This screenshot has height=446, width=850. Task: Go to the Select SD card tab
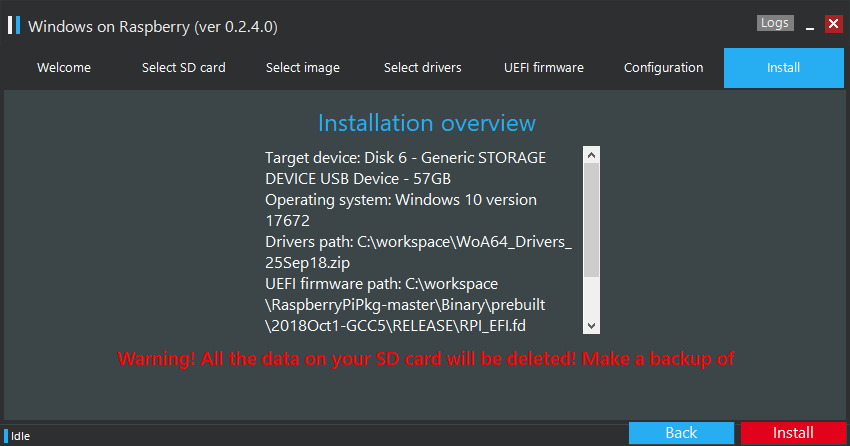point(184,68)
